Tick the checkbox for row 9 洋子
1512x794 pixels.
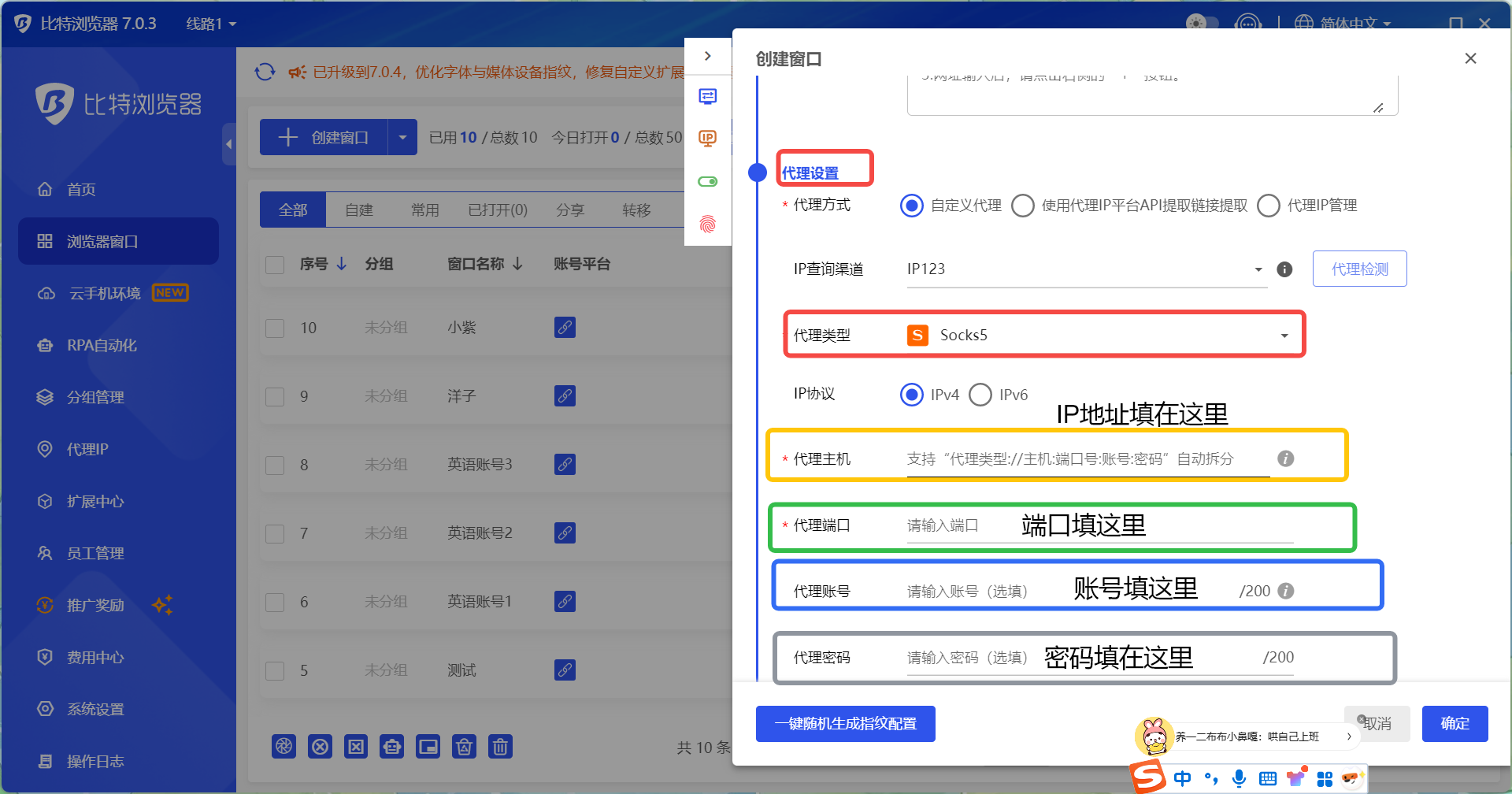tap(275, 396)
